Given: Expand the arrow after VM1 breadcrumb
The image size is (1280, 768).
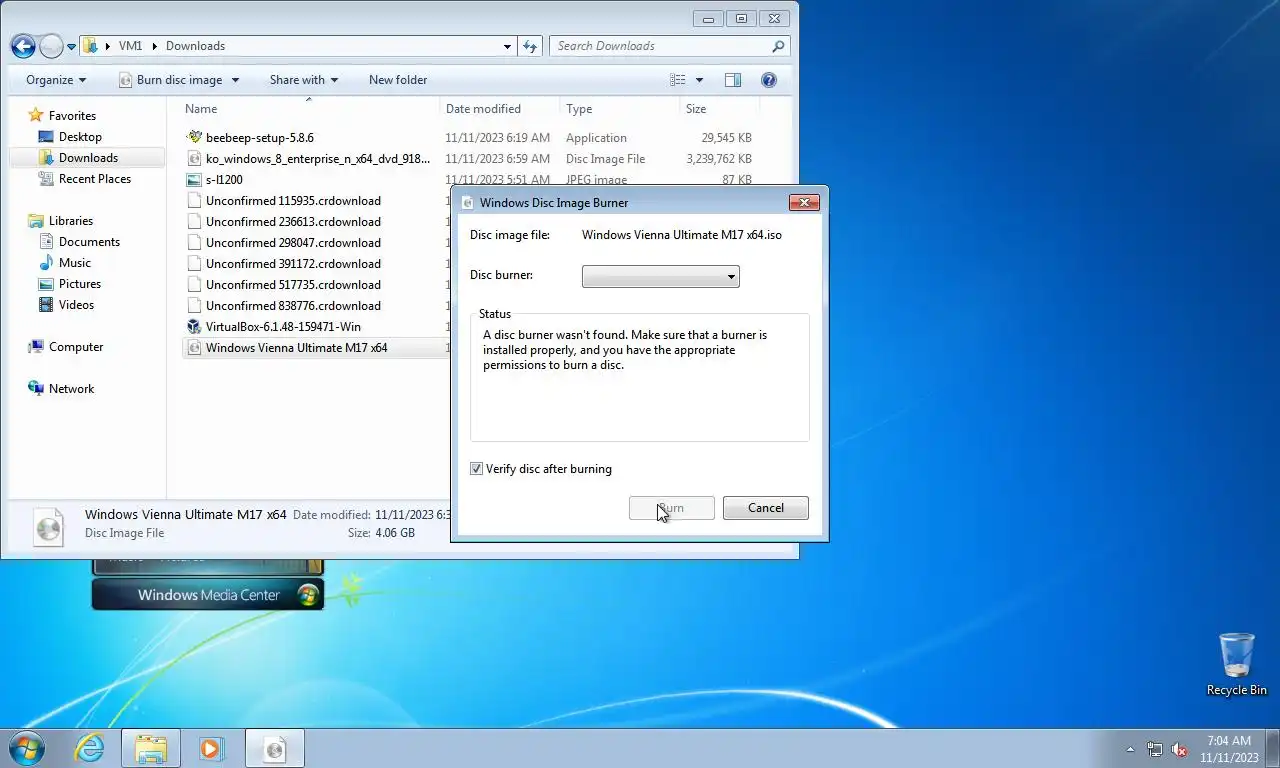Looking at the screenshot, I should click(x=155, y=46).
